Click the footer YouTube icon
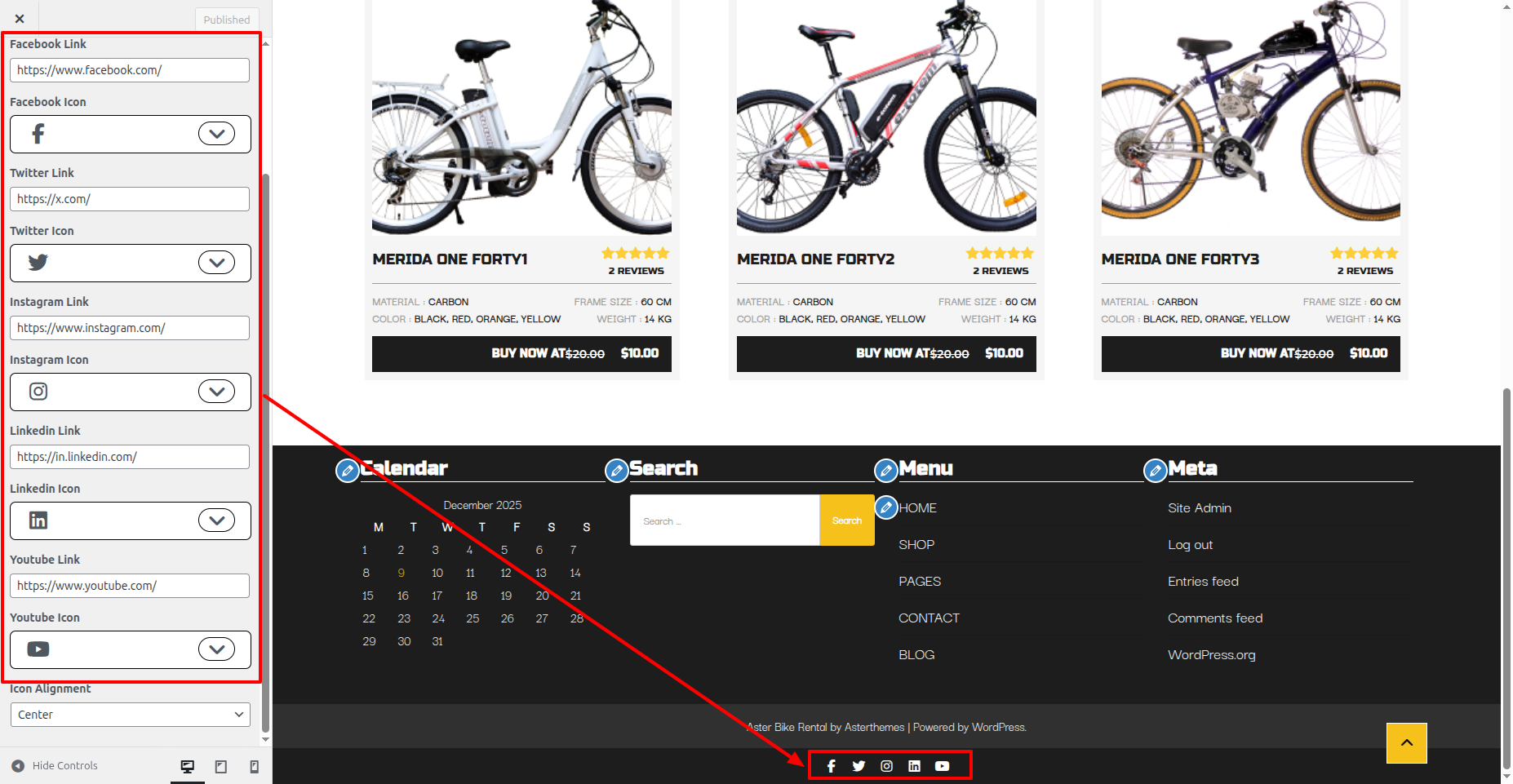 click(942, 766)
